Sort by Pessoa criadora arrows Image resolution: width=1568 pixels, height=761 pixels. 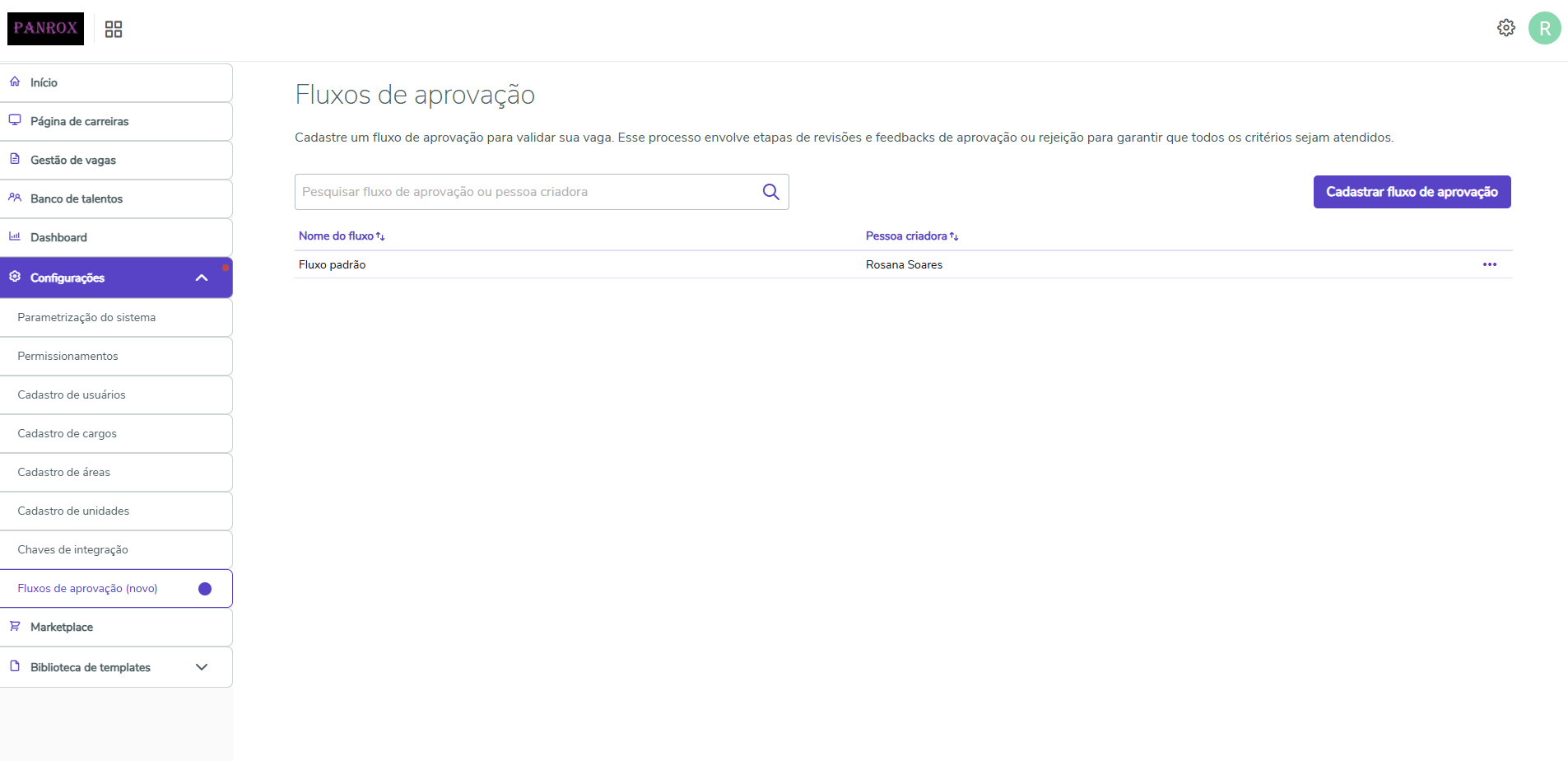(x=954, y=236)
